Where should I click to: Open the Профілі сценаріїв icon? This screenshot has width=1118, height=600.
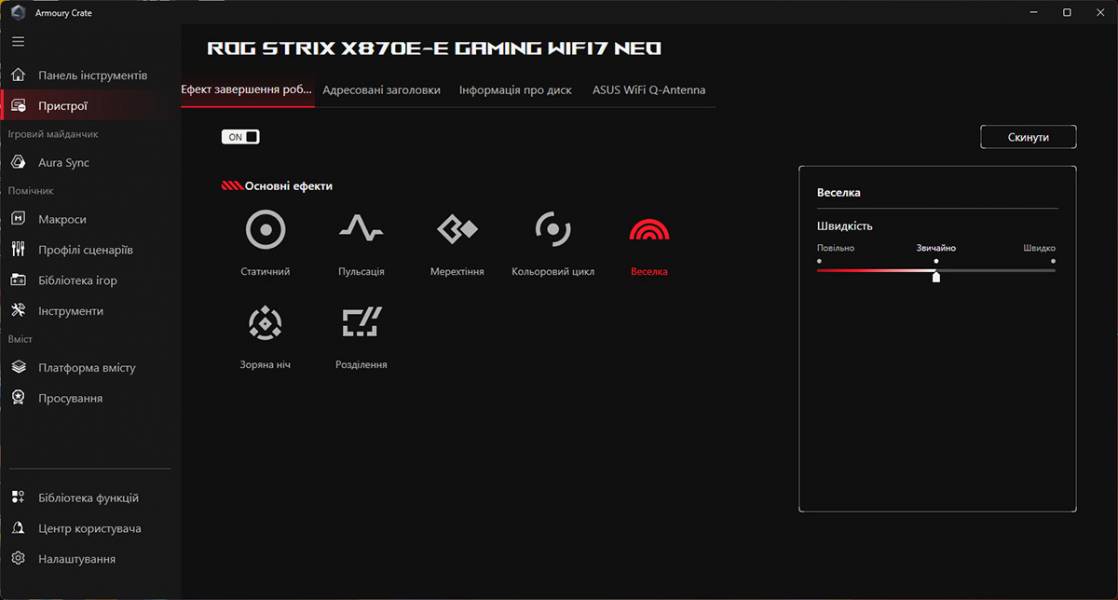coord(19,249)
